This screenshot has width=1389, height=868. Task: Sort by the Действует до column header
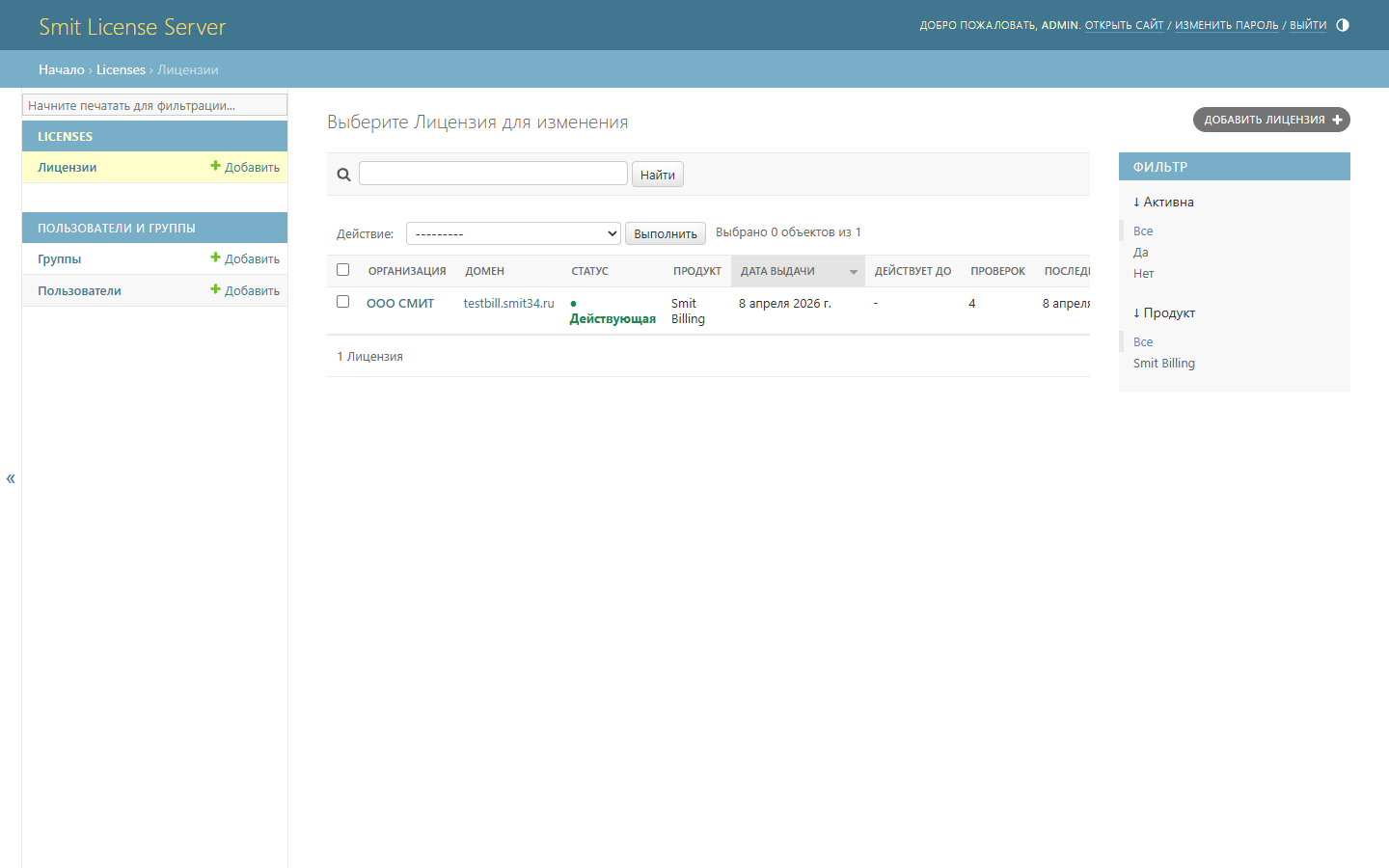[912, 271]
